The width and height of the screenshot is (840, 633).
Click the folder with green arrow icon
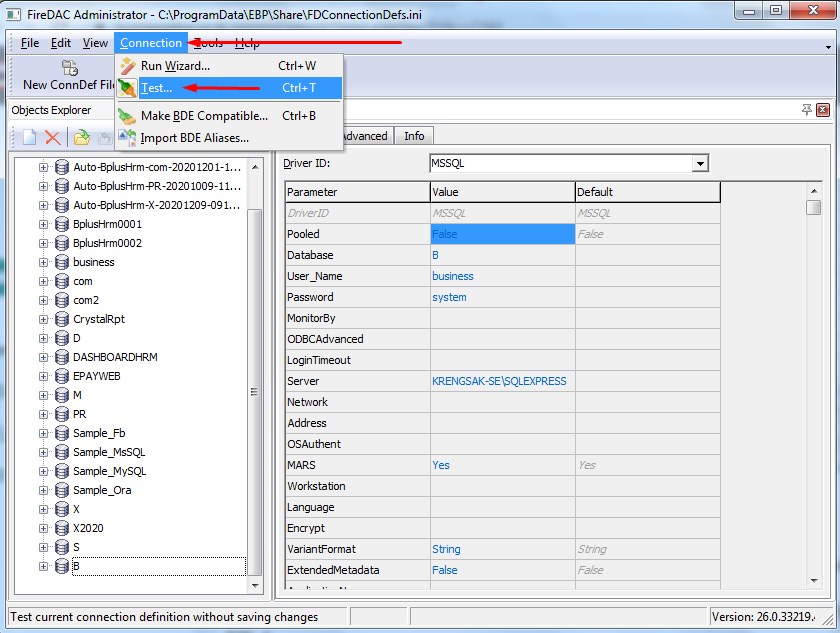point(81,138)
